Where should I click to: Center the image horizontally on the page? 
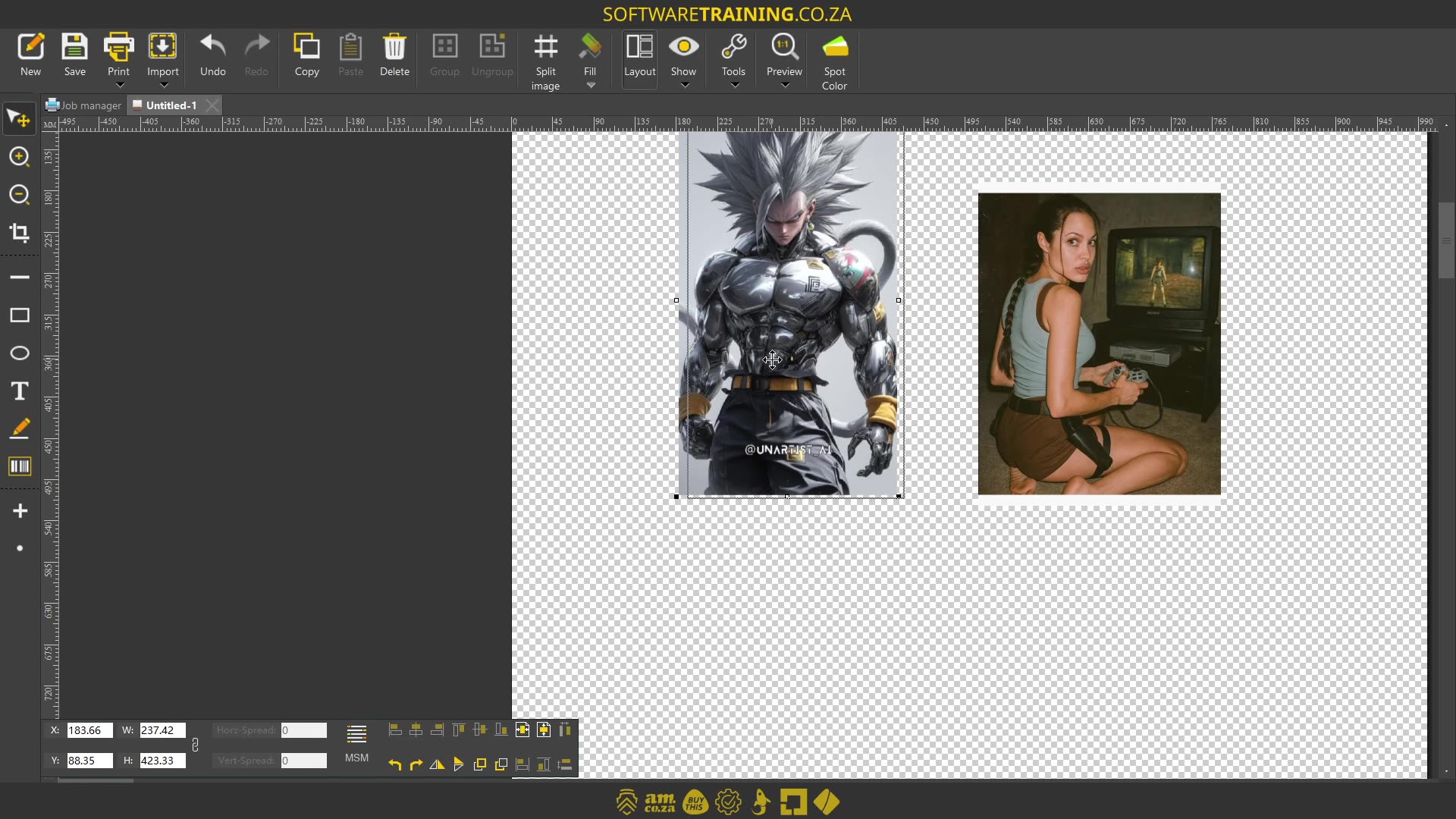click(522, 730)
